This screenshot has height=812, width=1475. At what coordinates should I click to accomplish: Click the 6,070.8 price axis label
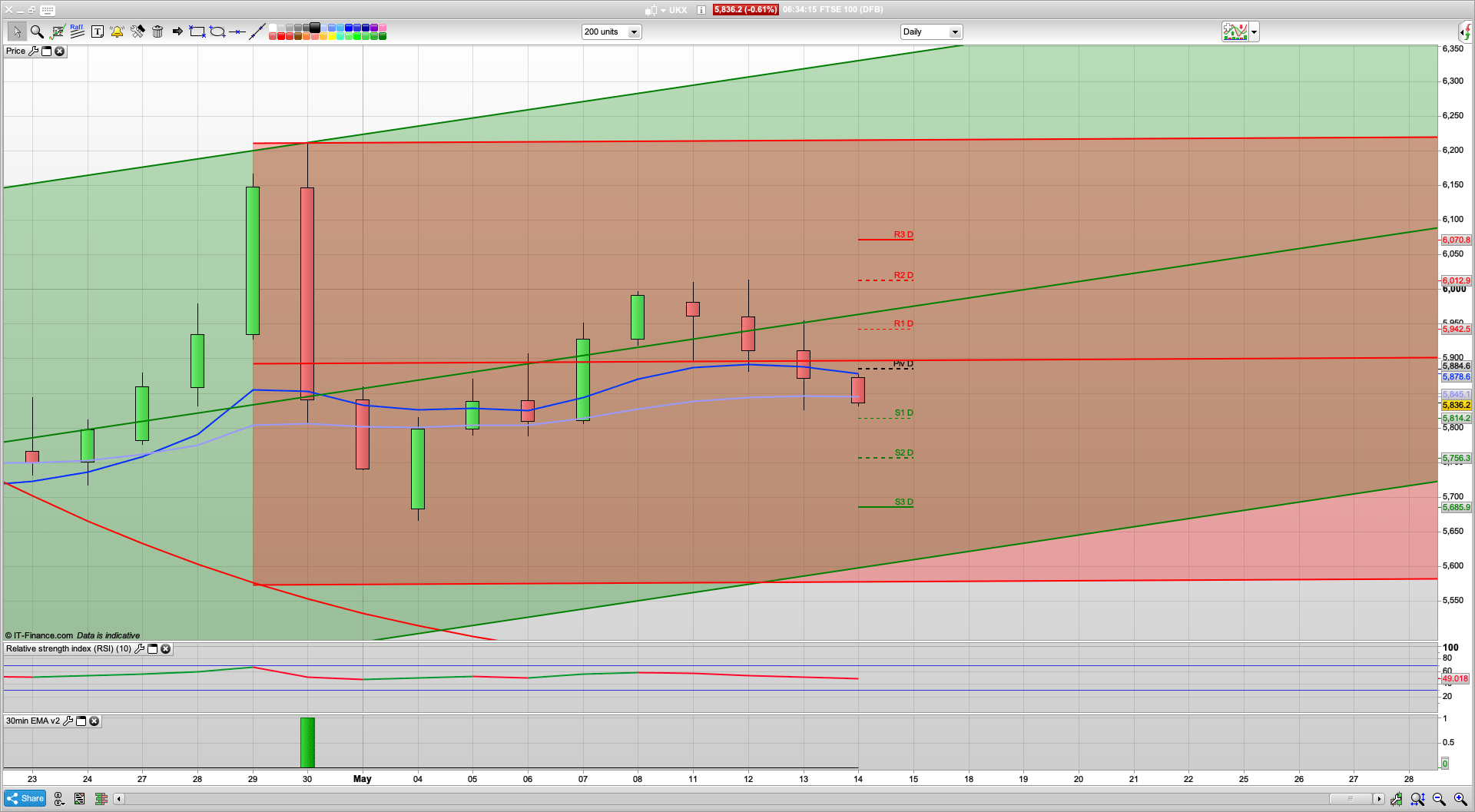tap(1456, 240)
